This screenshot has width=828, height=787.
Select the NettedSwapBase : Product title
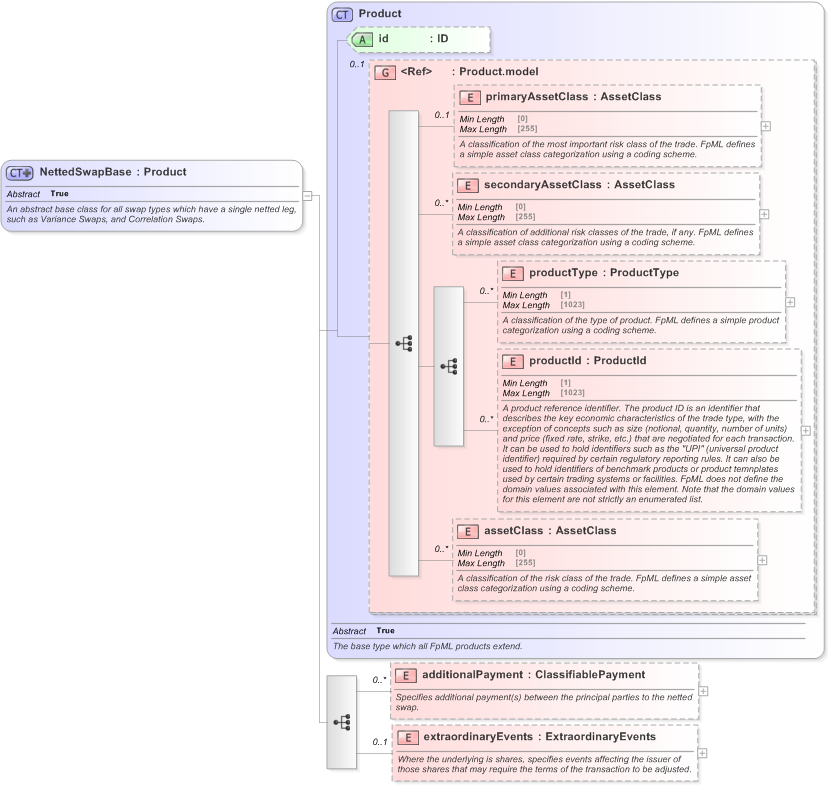pyautogui.click(x=113, y=172)
